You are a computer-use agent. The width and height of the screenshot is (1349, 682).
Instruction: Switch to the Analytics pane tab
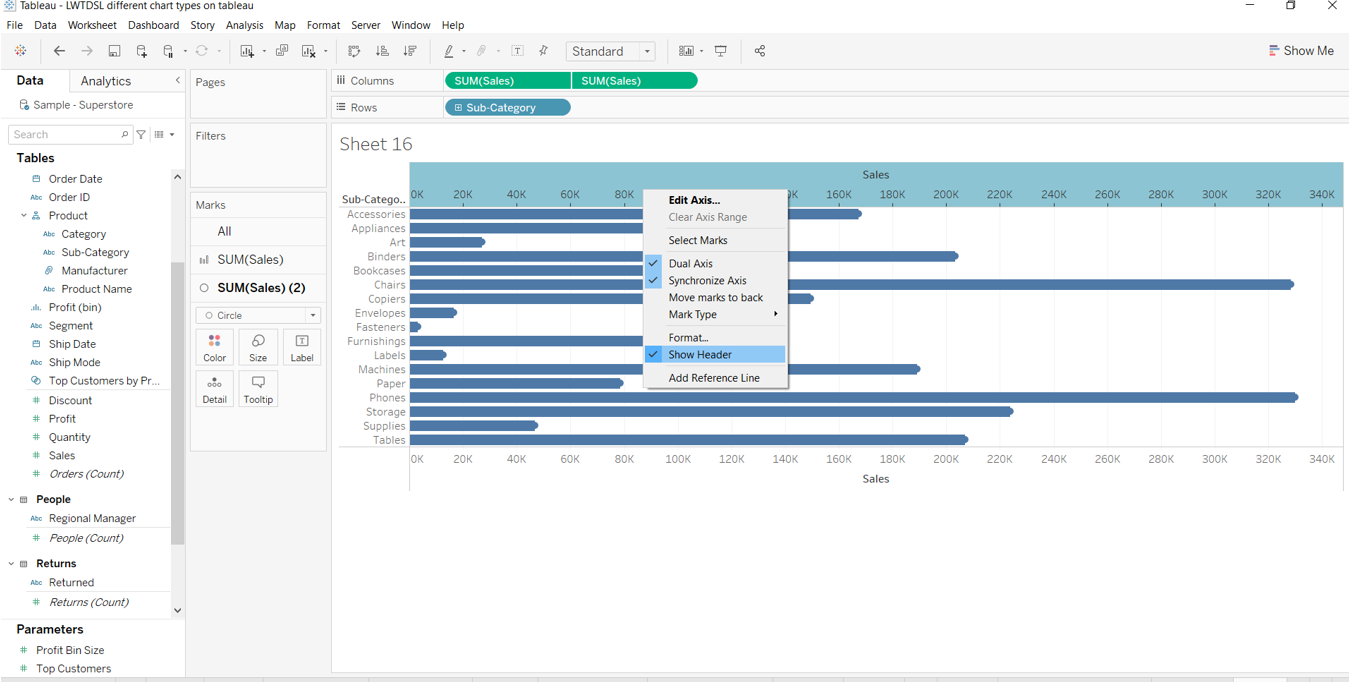(106, 81)
